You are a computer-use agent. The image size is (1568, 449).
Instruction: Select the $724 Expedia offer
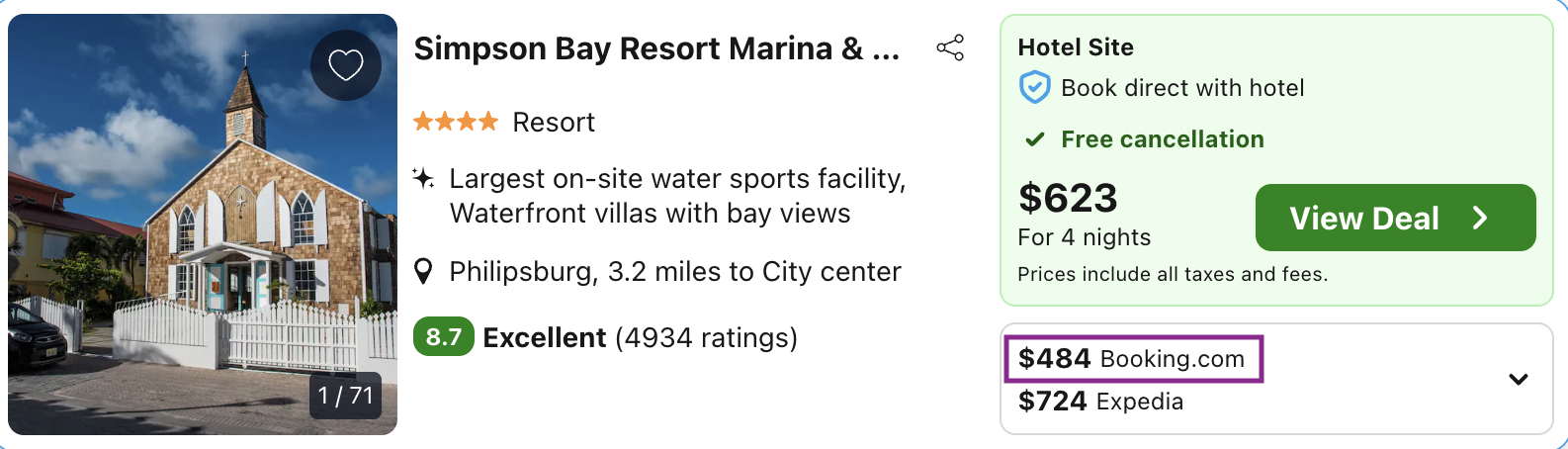click(x=1100, y=402)
